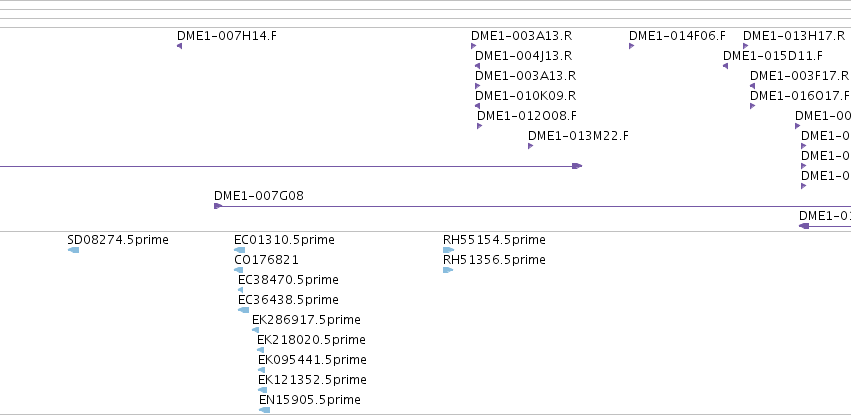Select the DME1-013M22.F feature label
This screenshot has height=415, width=851.
[579, 136]
